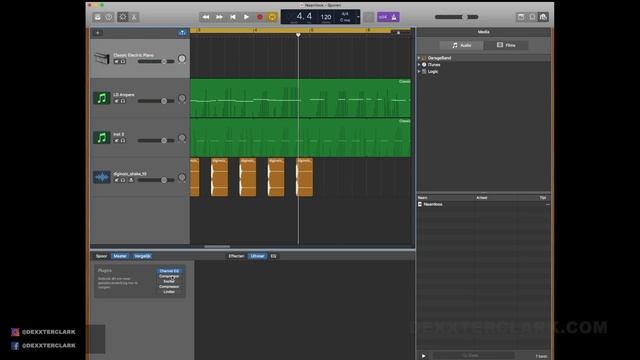
Task: Solo the LD Ampere track
Action: [123, 101]
